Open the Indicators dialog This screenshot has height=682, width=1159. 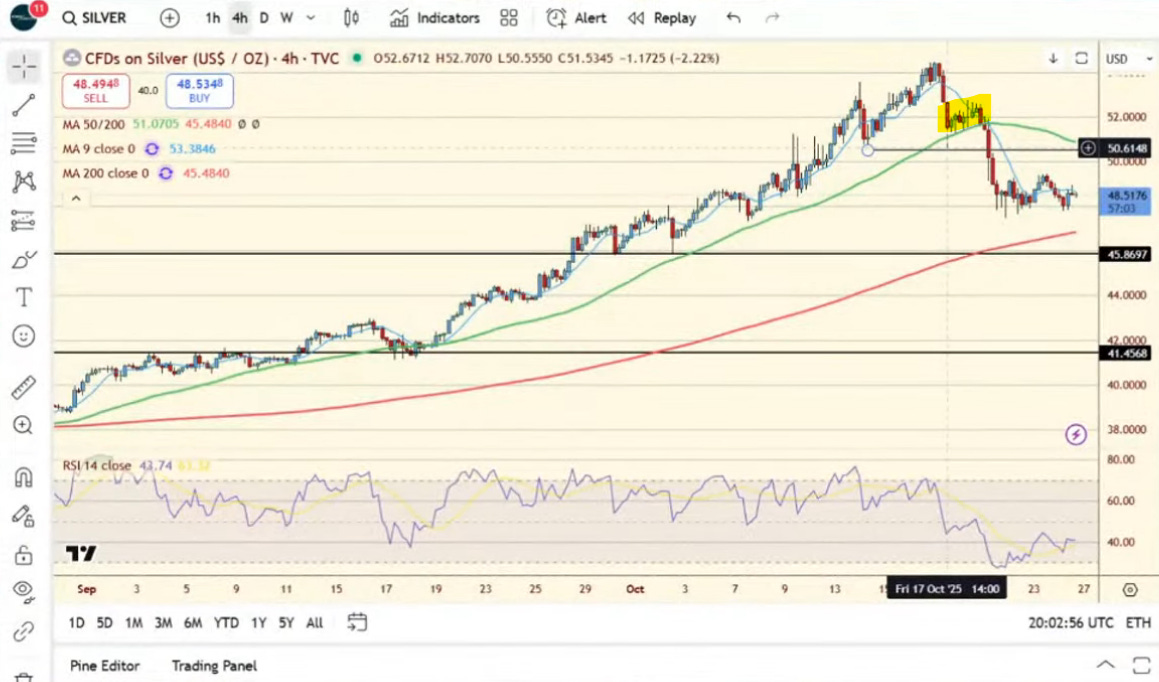point(435,18)
